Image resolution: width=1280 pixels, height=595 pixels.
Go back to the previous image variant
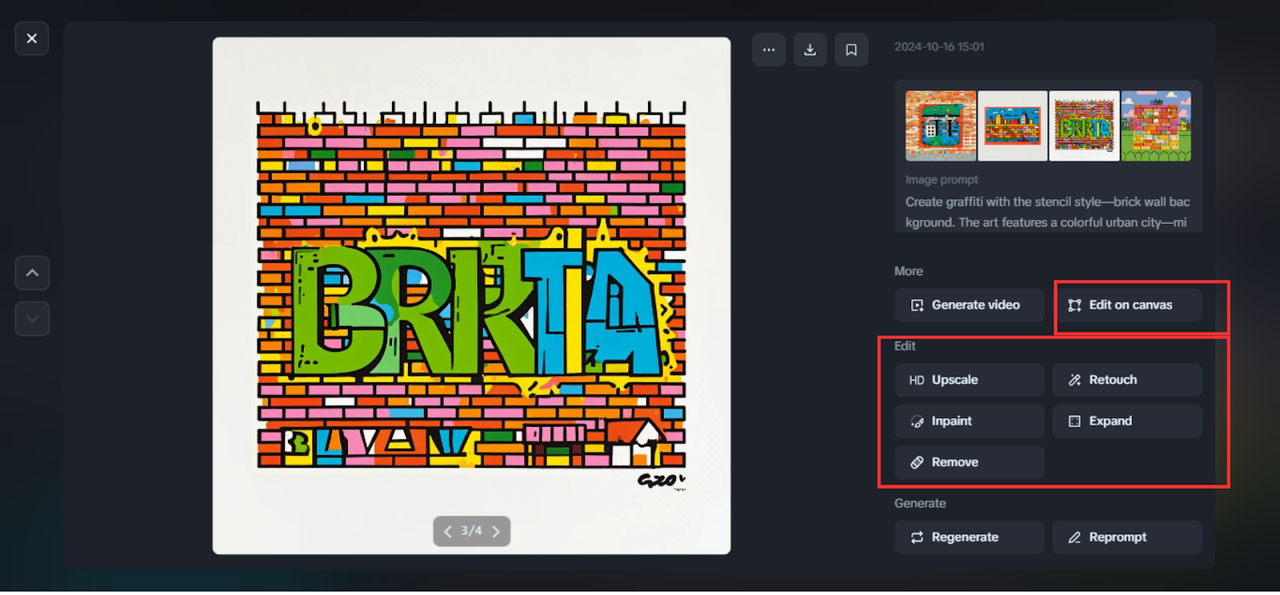pyautogui.click(x=448, y=531)
